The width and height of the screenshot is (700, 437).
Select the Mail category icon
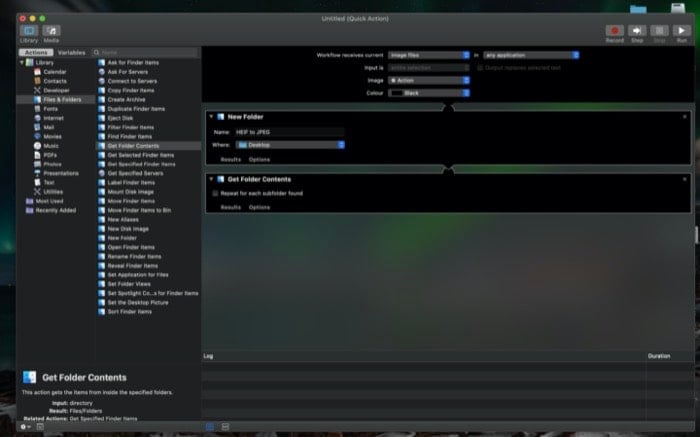pos(38,127)
